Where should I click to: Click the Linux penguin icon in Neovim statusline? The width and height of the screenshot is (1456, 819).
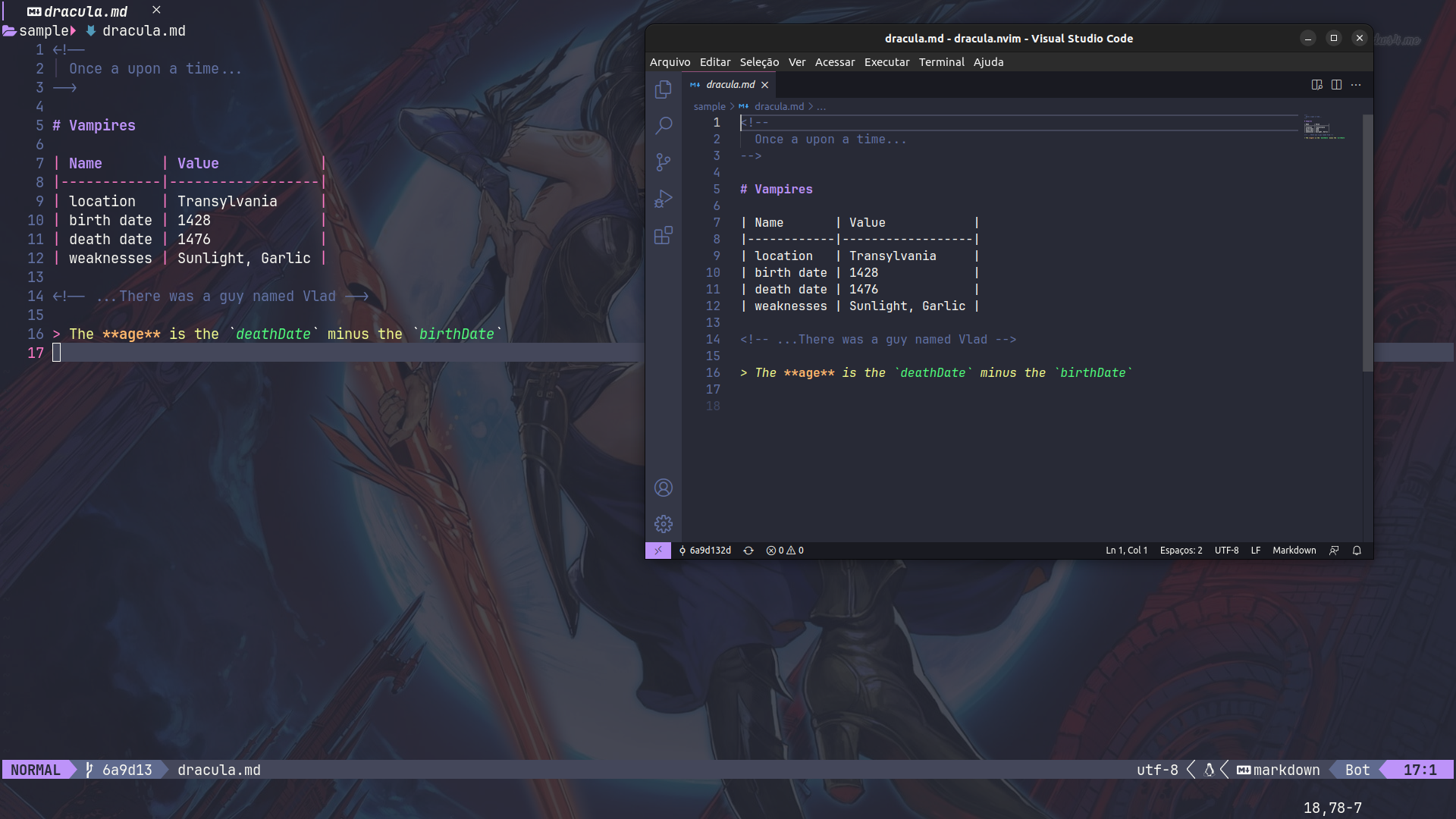pos(1210,770)
